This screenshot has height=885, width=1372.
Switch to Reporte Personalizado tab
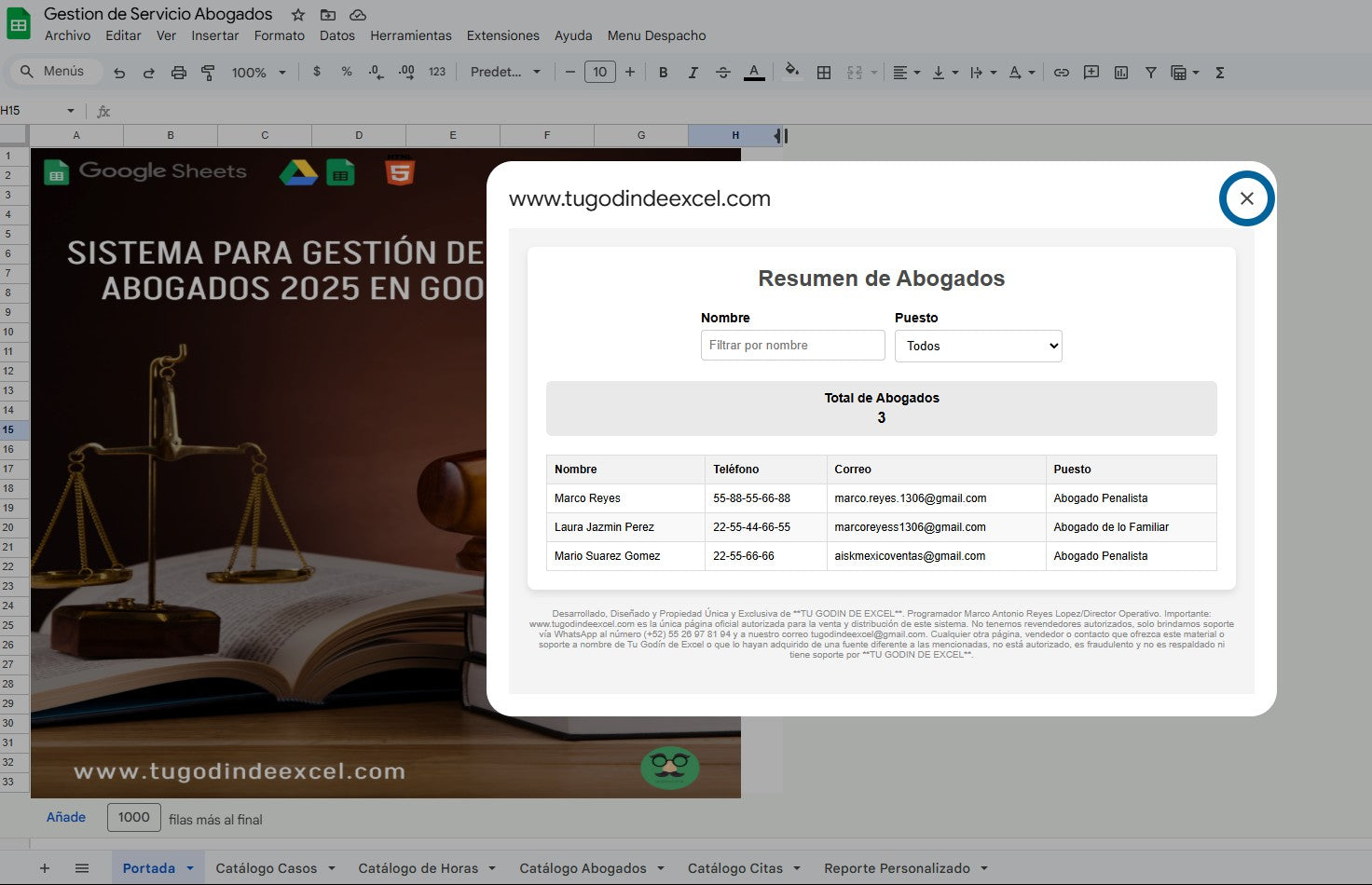pos(897,868)
